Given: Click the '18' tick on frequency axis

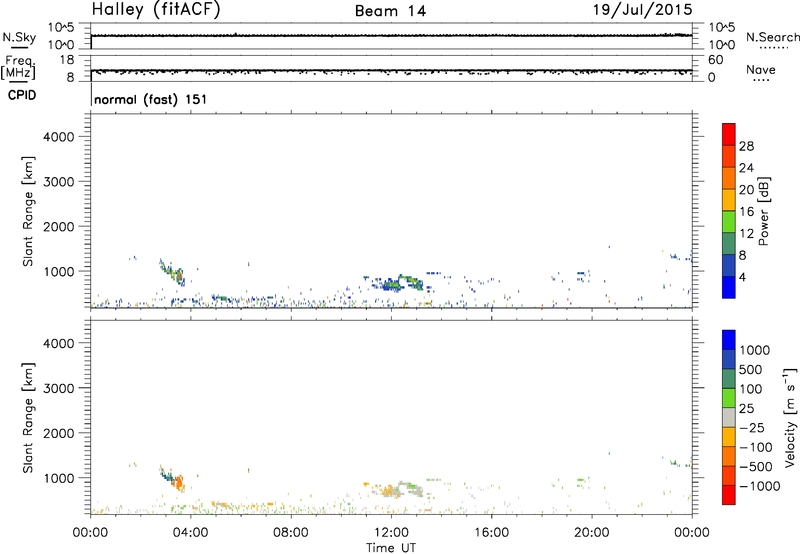Looking at the screenshot, I should (x=67, y=60).
